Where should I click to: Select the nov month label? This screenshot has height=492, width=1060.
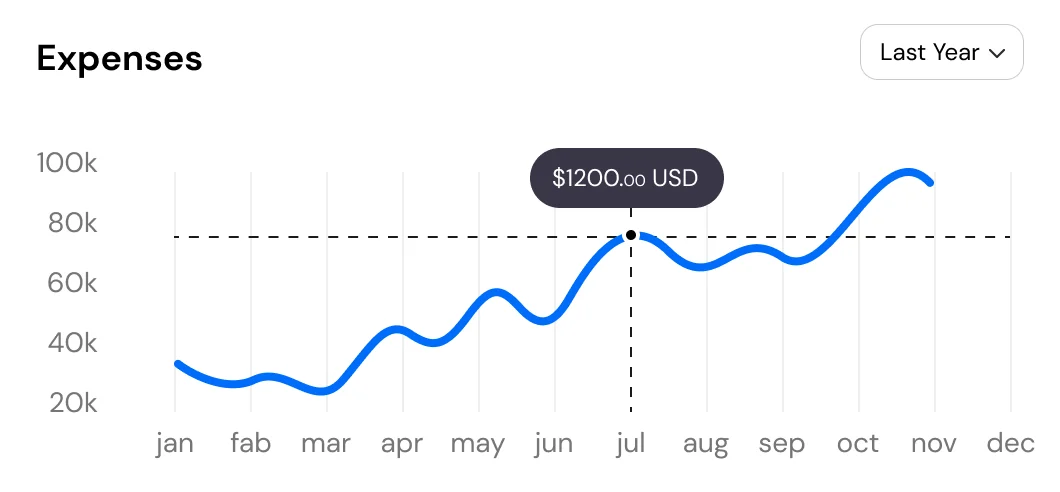(x=934, y=443)
